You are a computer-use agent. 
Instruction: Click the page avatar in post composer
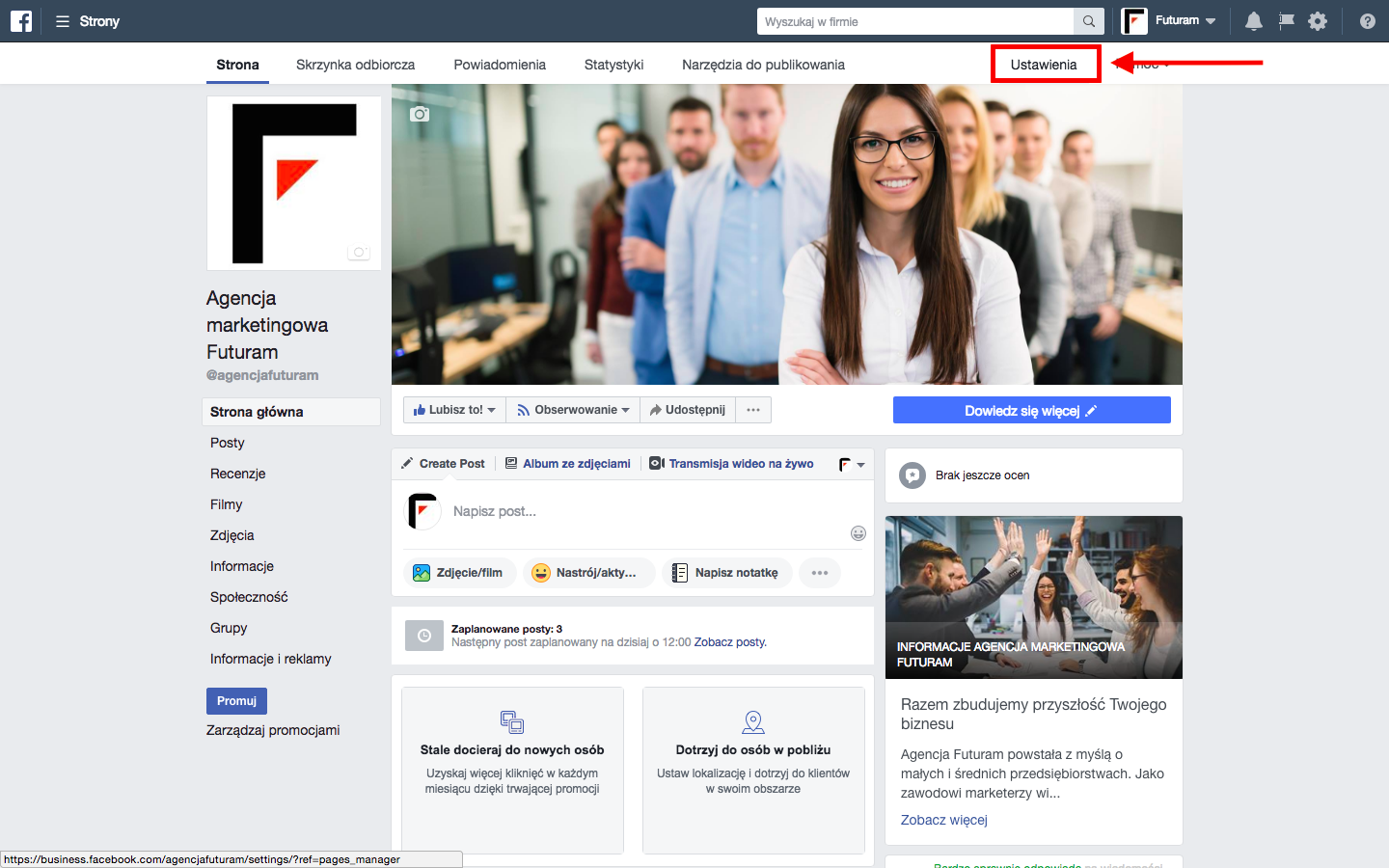point(422,511)
